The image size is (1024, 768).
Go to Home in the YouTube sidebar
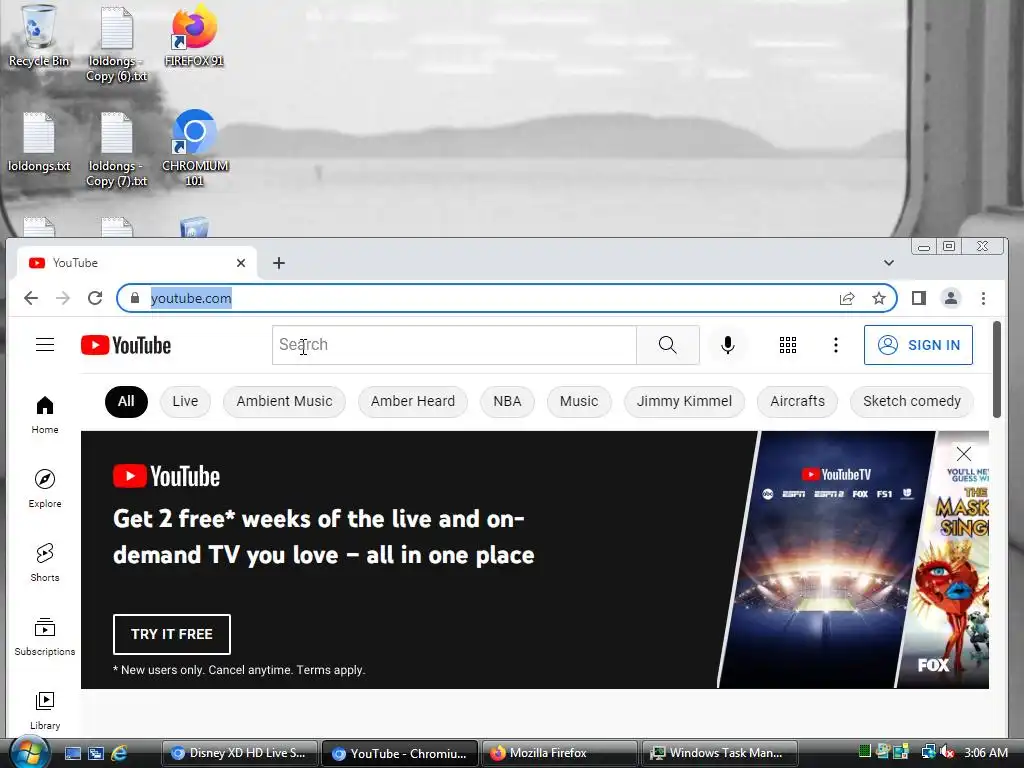tap(44, 415)
